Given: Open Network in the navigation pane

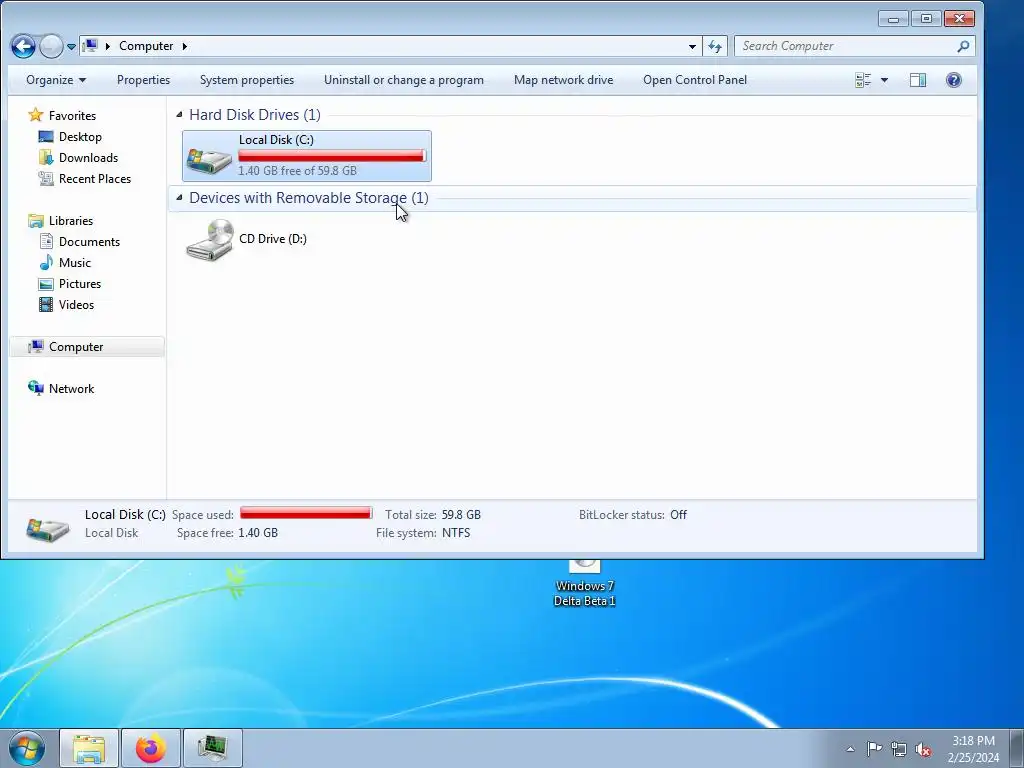Looking at the screenshot, I should click(x=71, y=389).
